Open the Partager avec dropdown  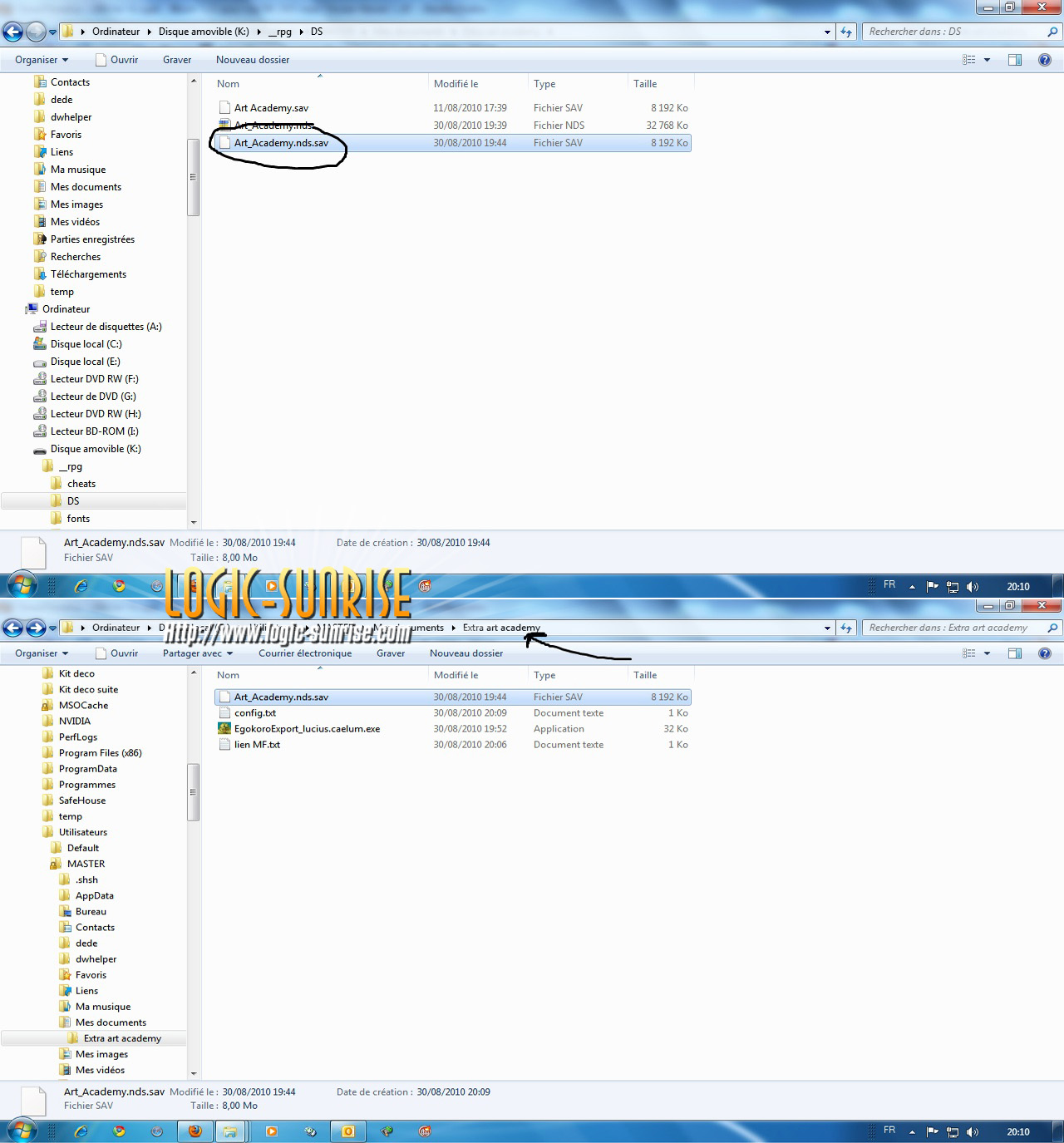198,653
